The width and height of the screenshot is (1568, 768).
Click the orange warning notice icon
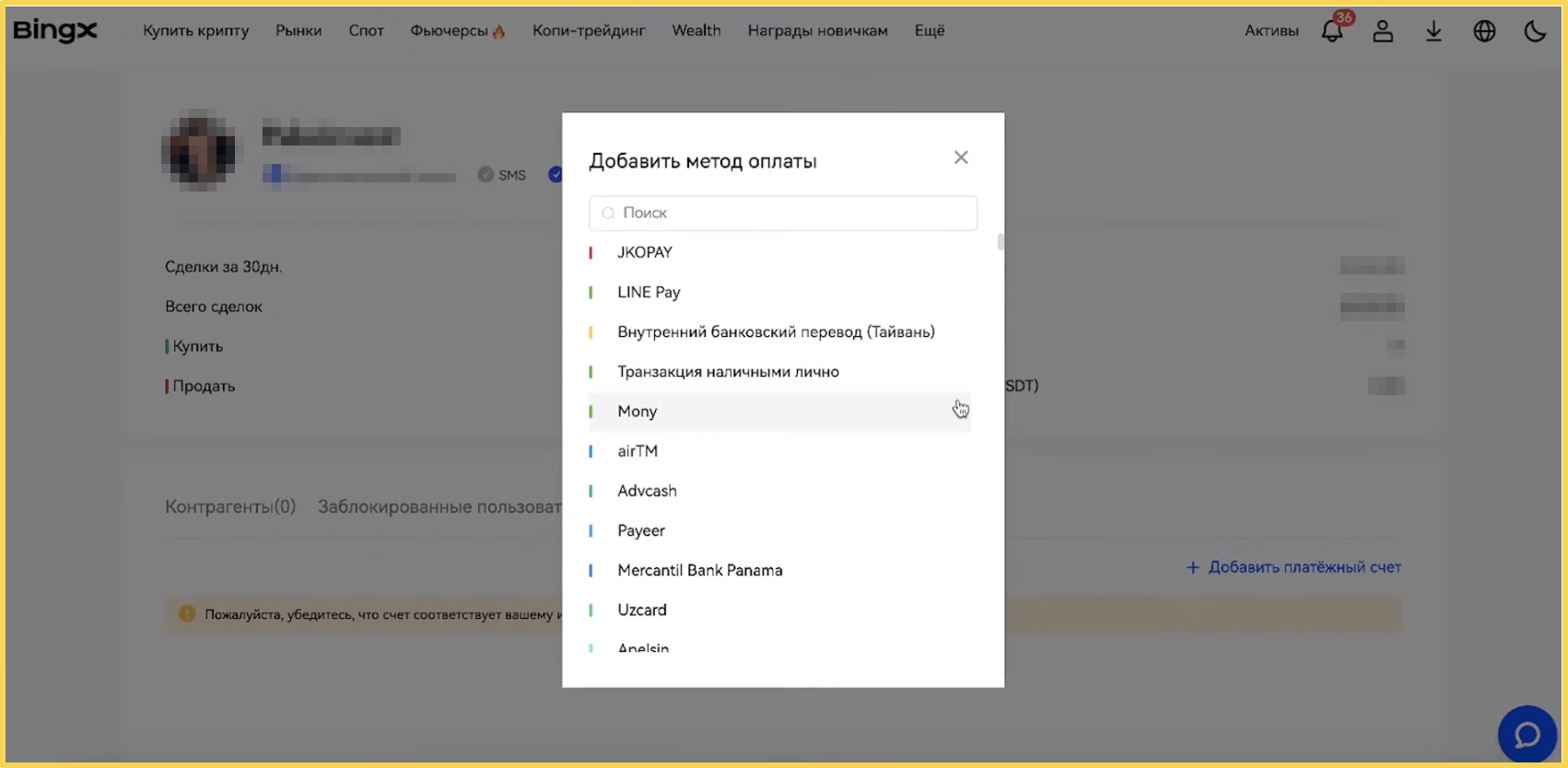187,614
